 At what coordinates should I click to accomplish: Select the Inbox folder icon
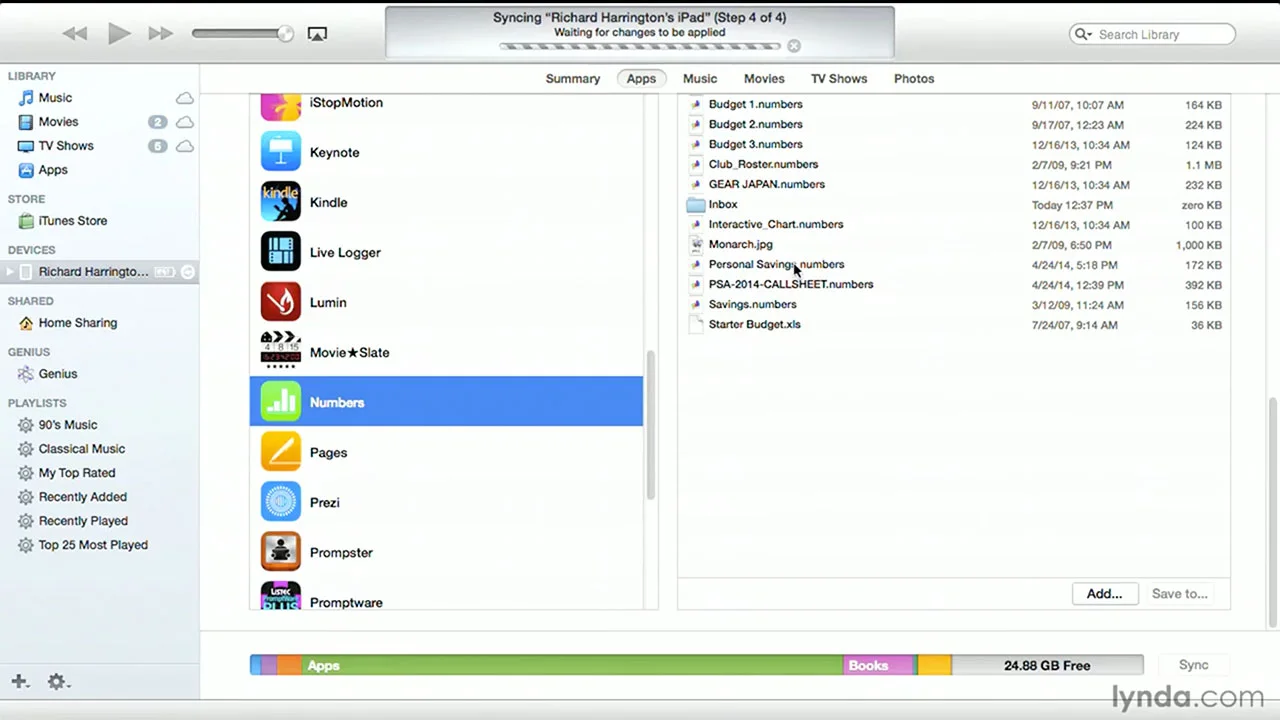click(696, 205)
